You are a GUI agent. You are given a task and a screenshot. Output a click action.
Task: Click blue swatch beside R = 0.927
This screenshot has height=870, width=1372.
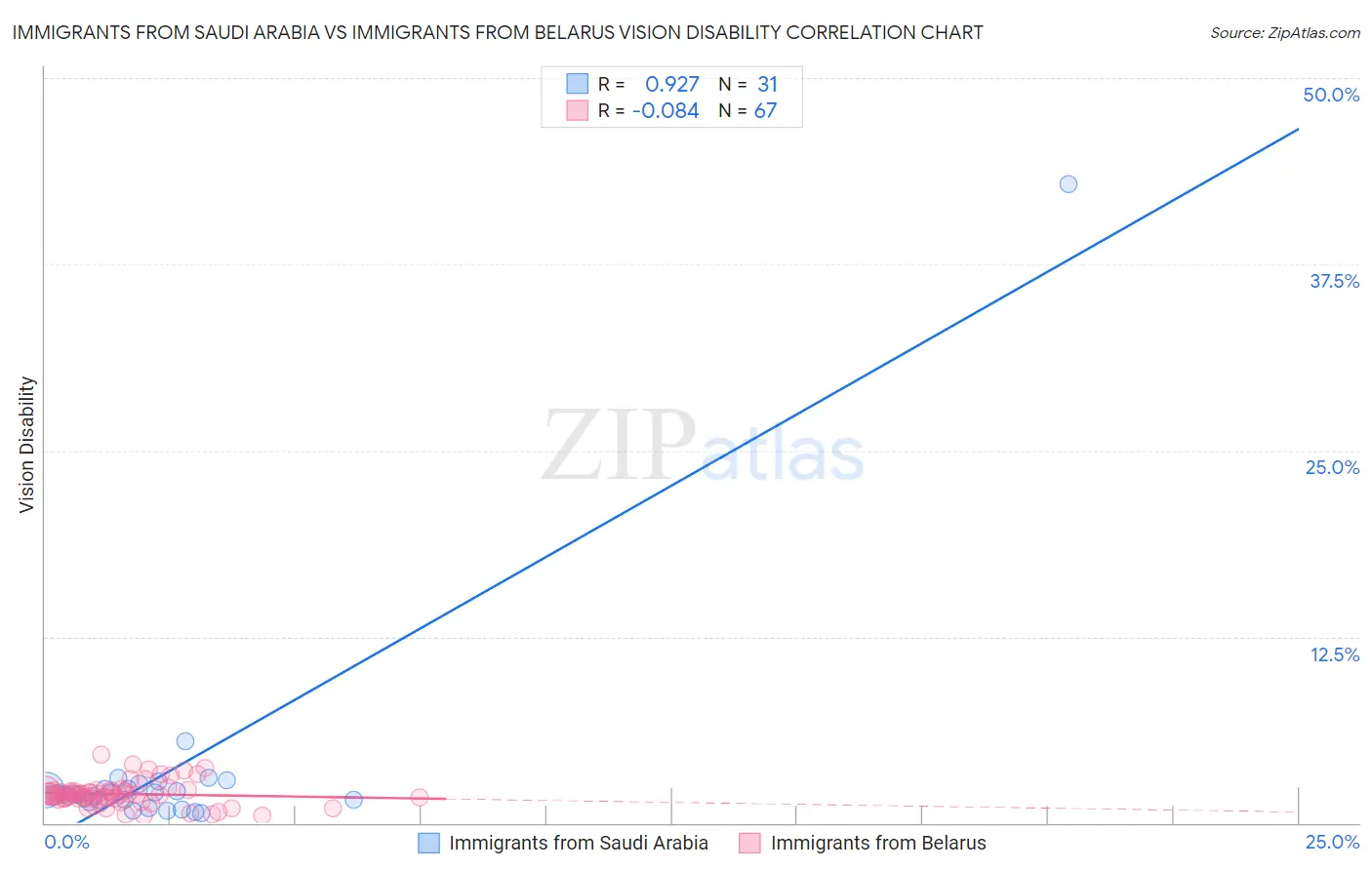tap(577, 84)
